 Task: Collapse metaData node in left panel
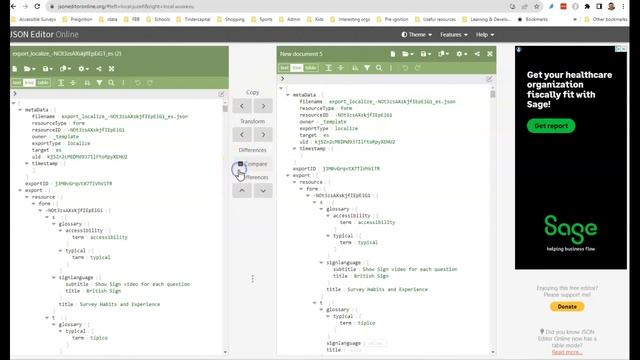pos(20,110)
